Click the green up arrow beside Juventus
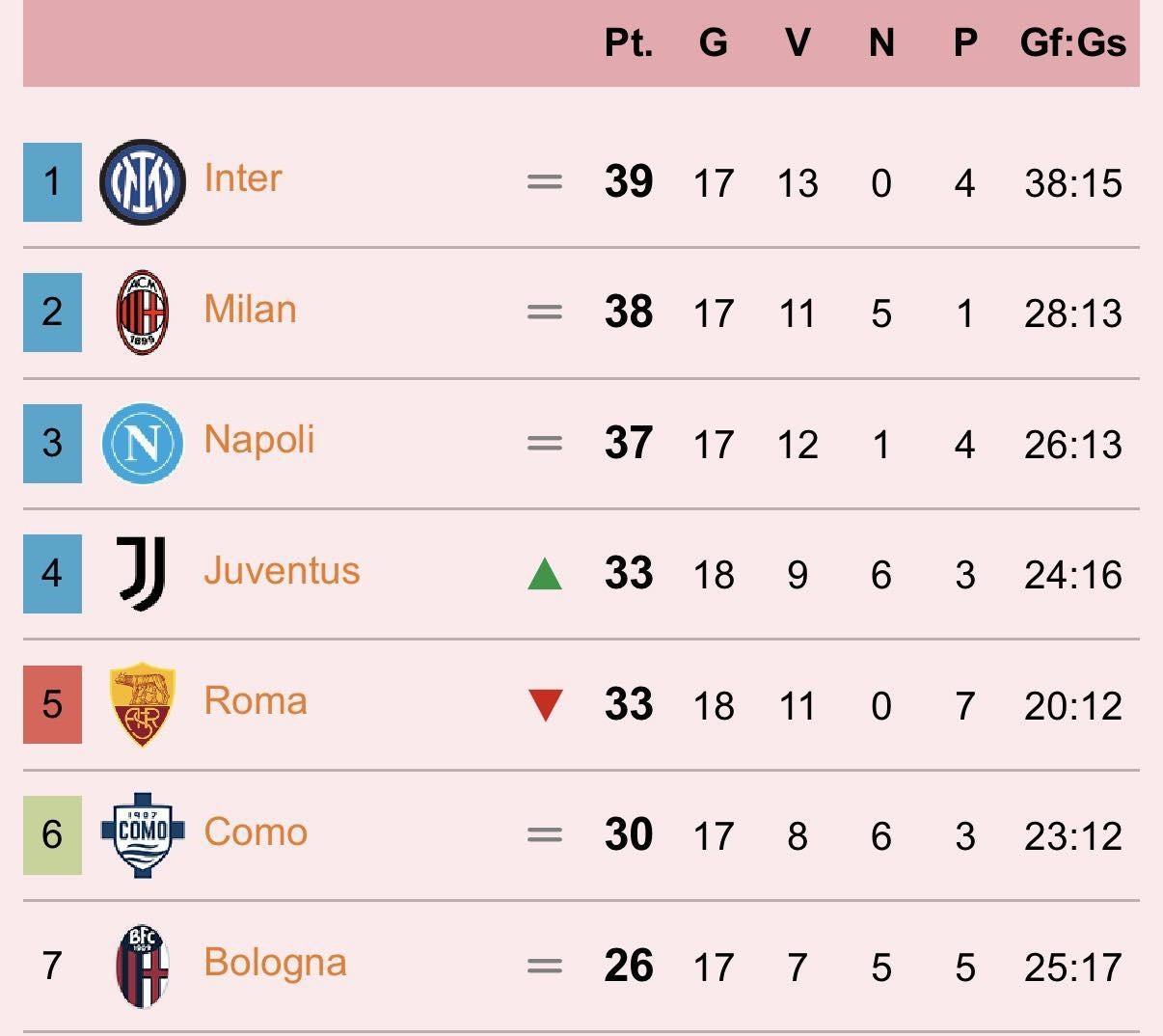This screenshot has width=1163, height=1036. pyautogui.click(x=545, y=574)
